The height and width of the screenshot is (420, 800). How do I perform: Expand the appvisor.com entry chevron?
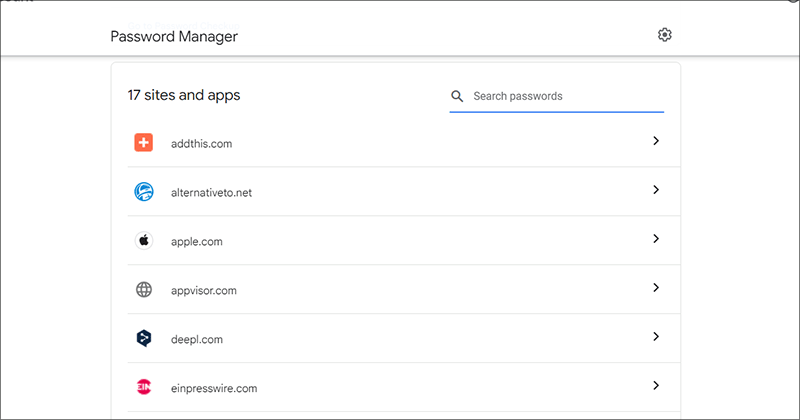click(656, 288)
